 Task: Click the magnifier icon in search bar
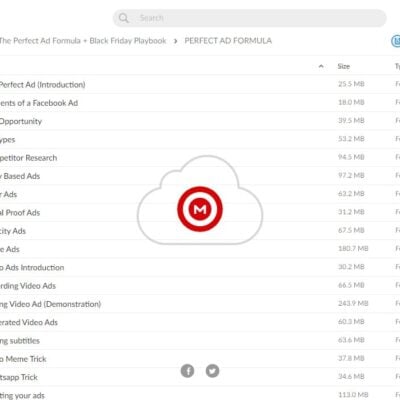123,18
